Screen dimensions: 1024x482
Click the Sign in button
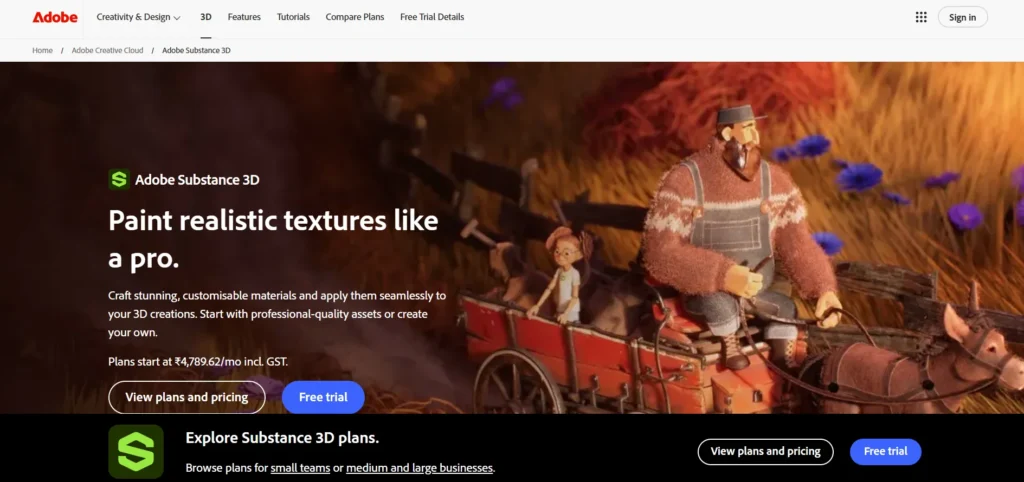pyautogui.click(x=963, y=17)
